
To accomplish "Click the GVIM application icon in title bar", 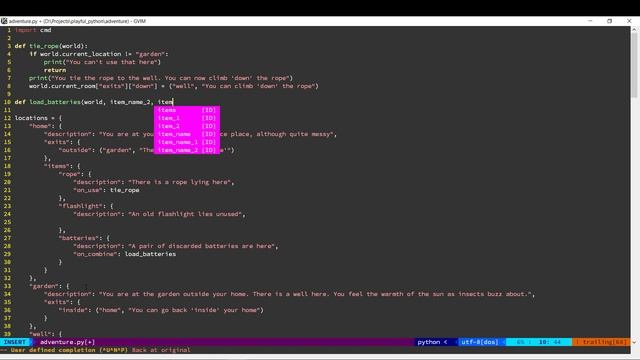I will [4, 21].
